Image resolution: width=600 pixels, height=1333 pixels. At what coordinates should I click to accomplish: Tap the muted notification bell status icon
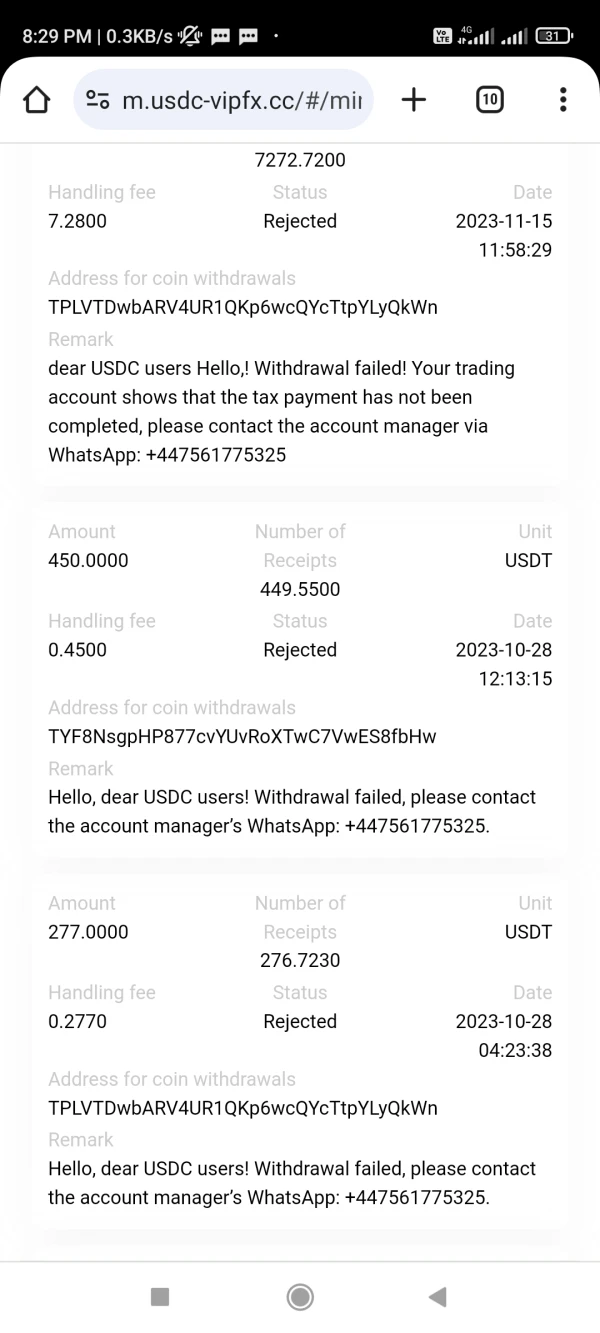(190, 36)
